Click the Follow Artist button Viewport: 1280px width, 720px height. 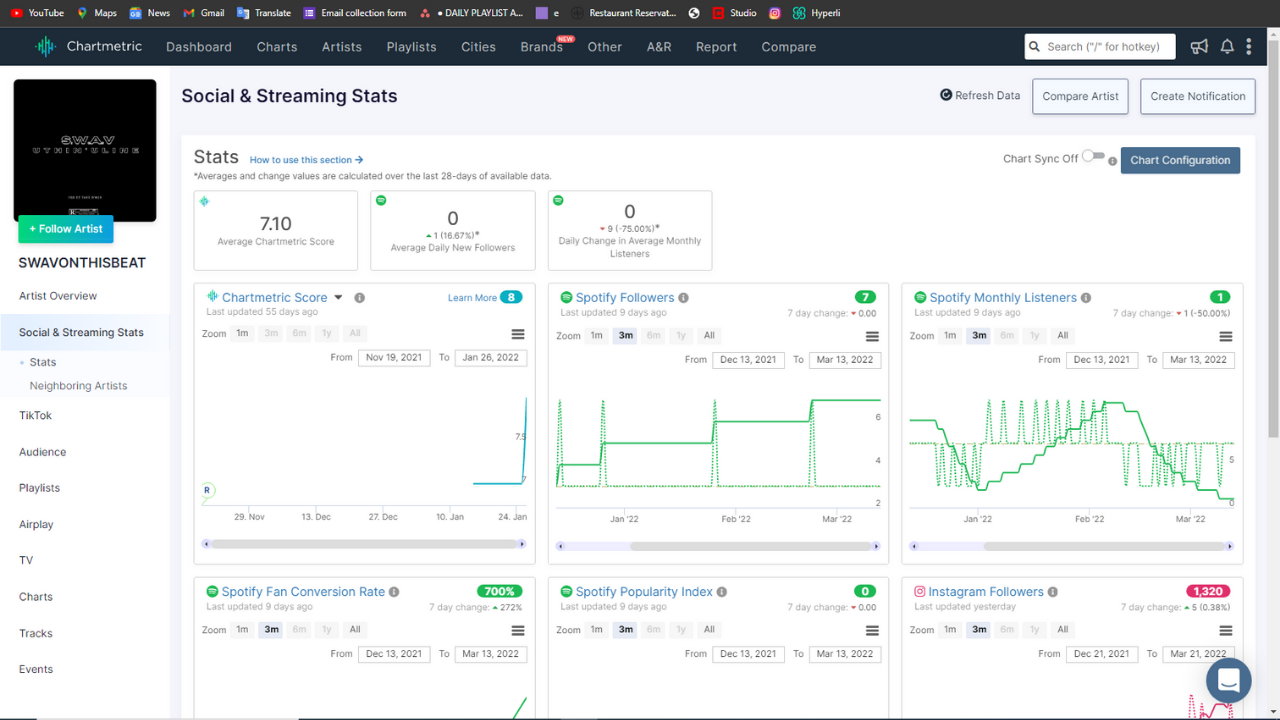tap(66, 229)
